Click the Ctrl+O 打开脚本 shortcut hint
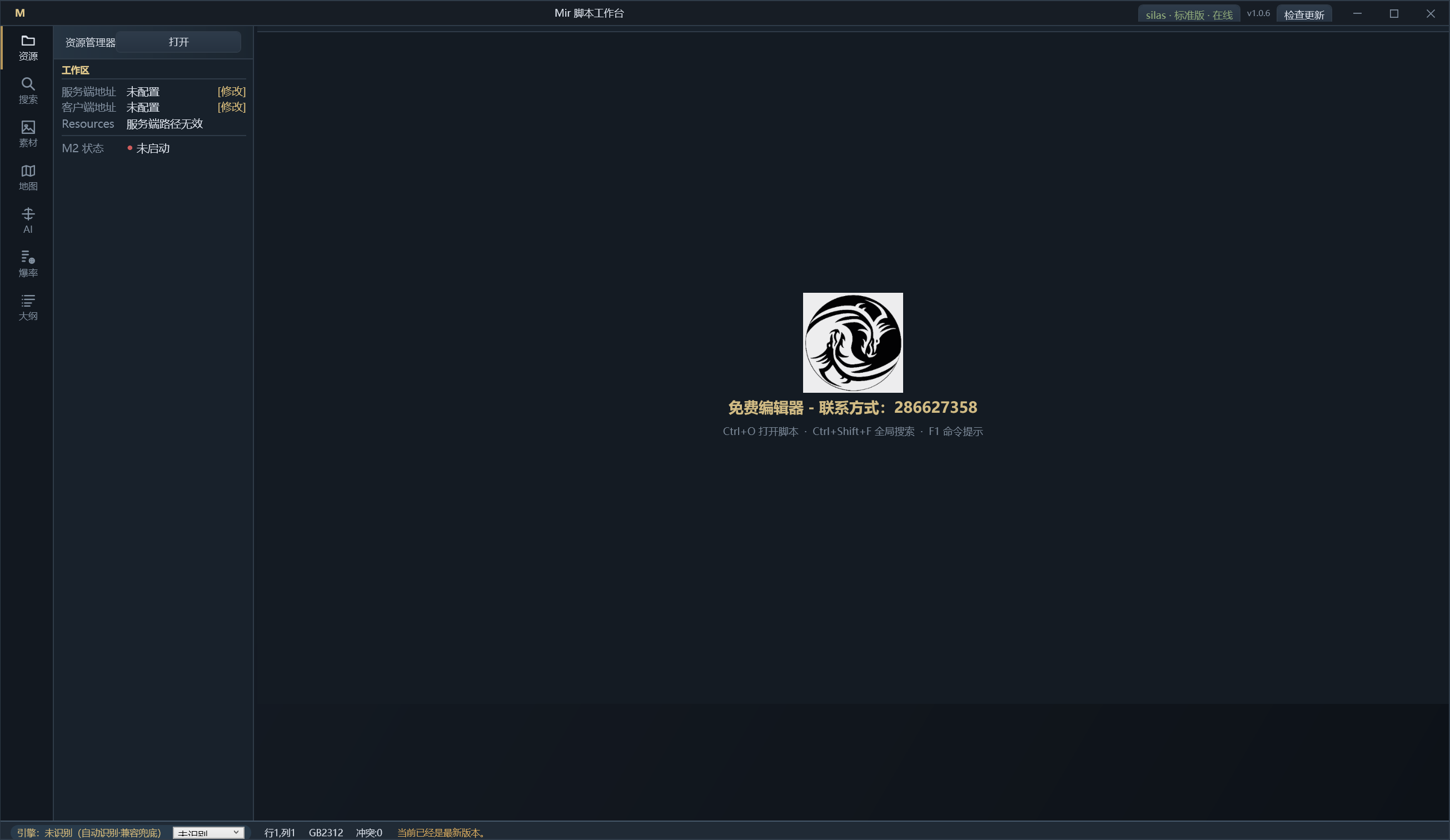Image resolution: width=1450 pixels, height=840 pixels. (x=760, y=432)
